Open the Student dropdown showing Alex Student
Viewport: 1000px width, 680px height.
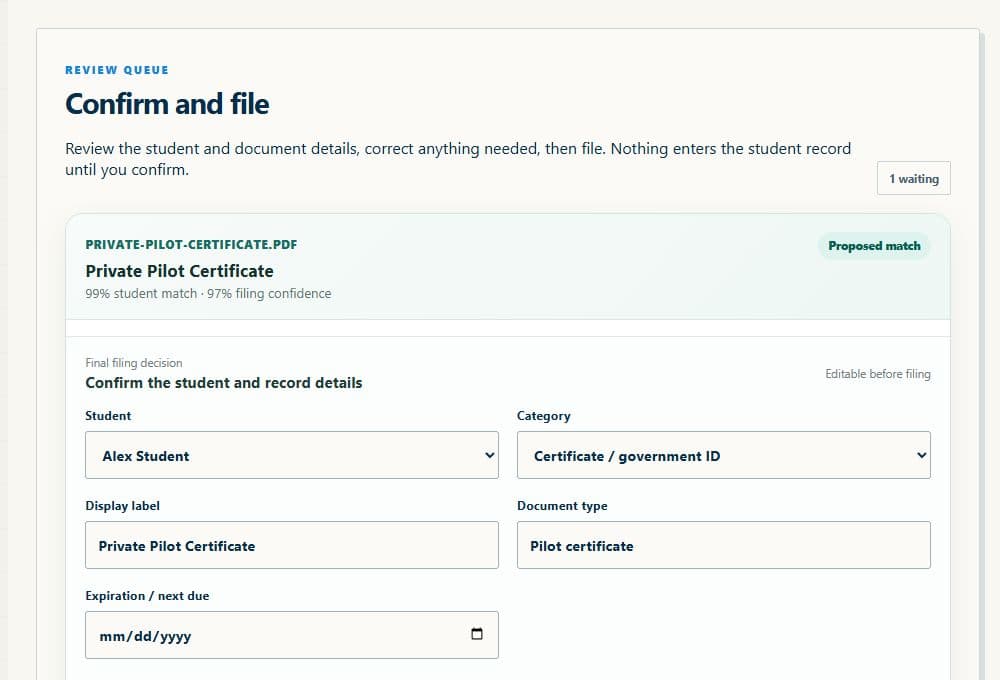pos(291,455)
